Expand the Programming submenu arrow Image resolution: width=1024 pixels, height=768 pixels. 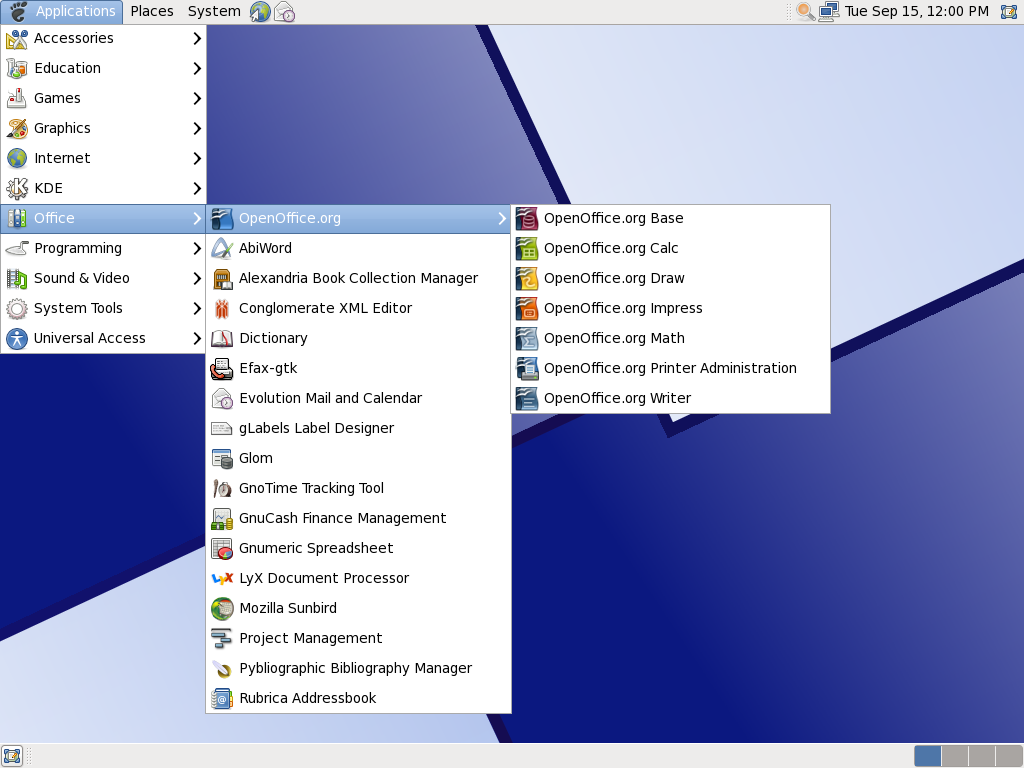coord(197,249)
